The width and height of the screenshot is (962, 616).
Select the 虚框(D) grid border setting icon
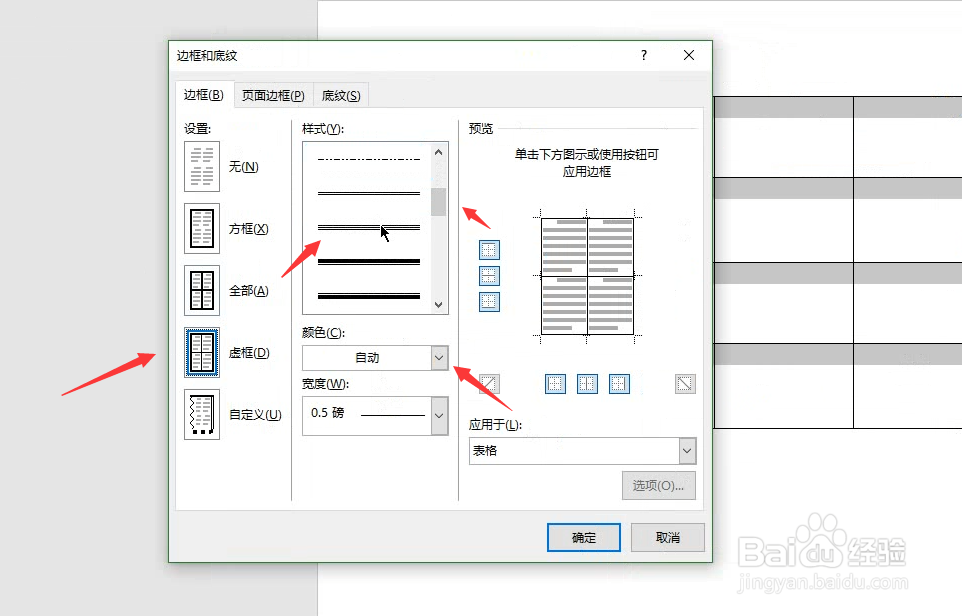click(202, 352)
